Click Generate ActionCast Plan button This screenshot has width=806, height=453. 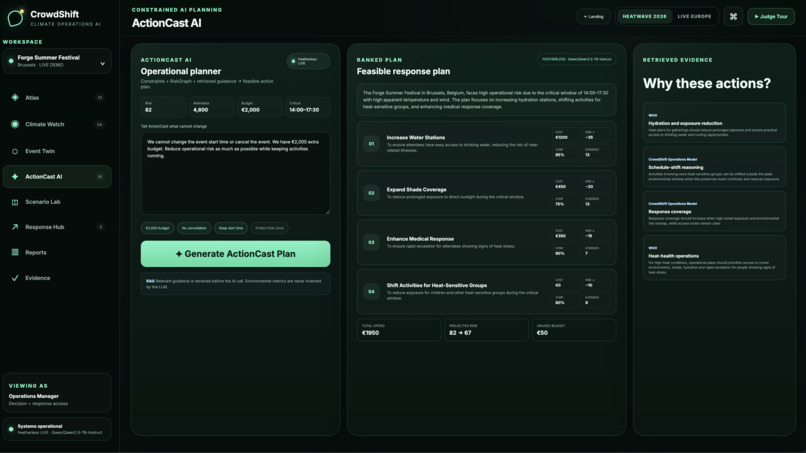click(x=235, y=253)
